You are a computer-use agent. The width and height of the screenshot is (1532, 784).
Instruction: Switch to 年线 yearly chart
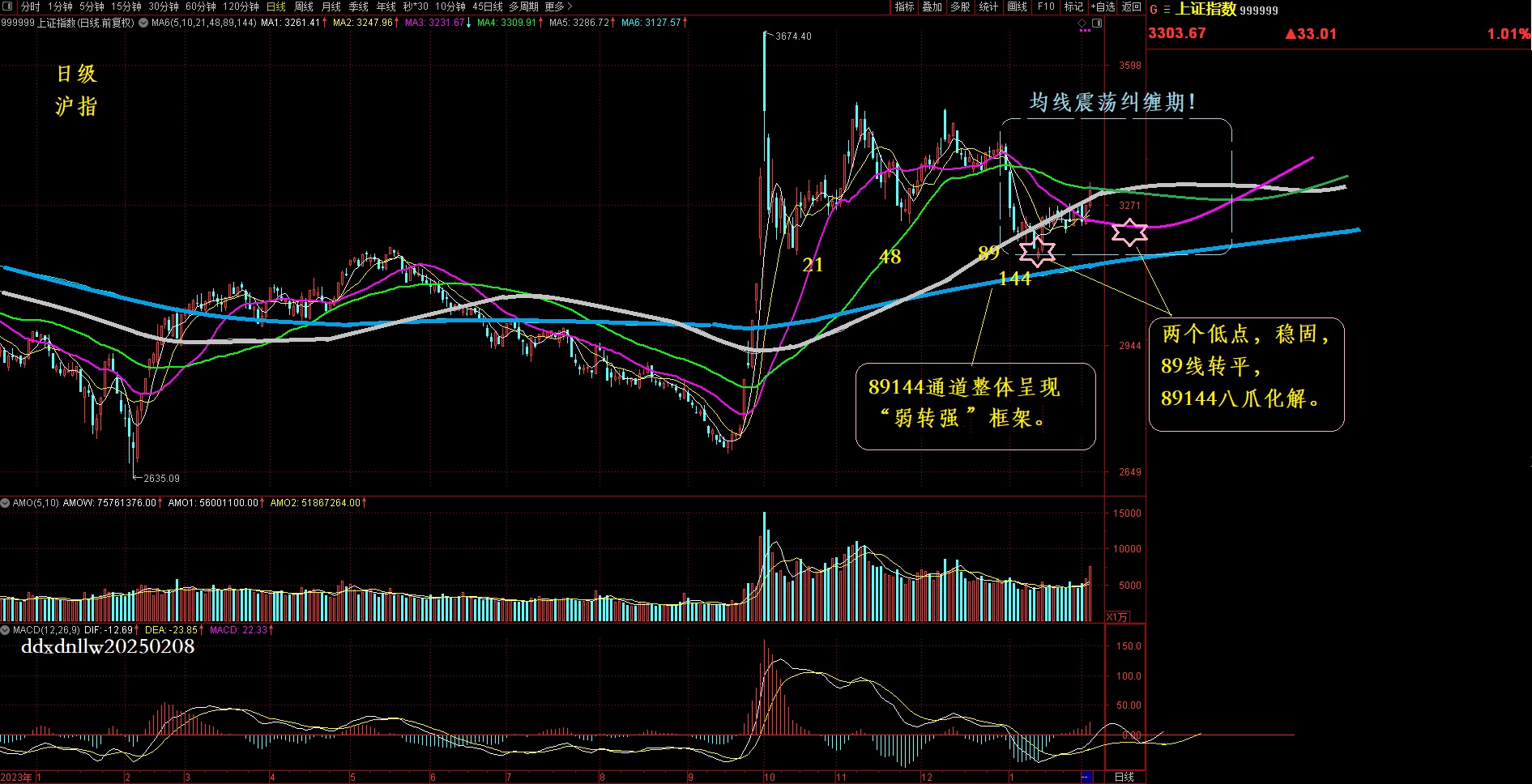386,6
